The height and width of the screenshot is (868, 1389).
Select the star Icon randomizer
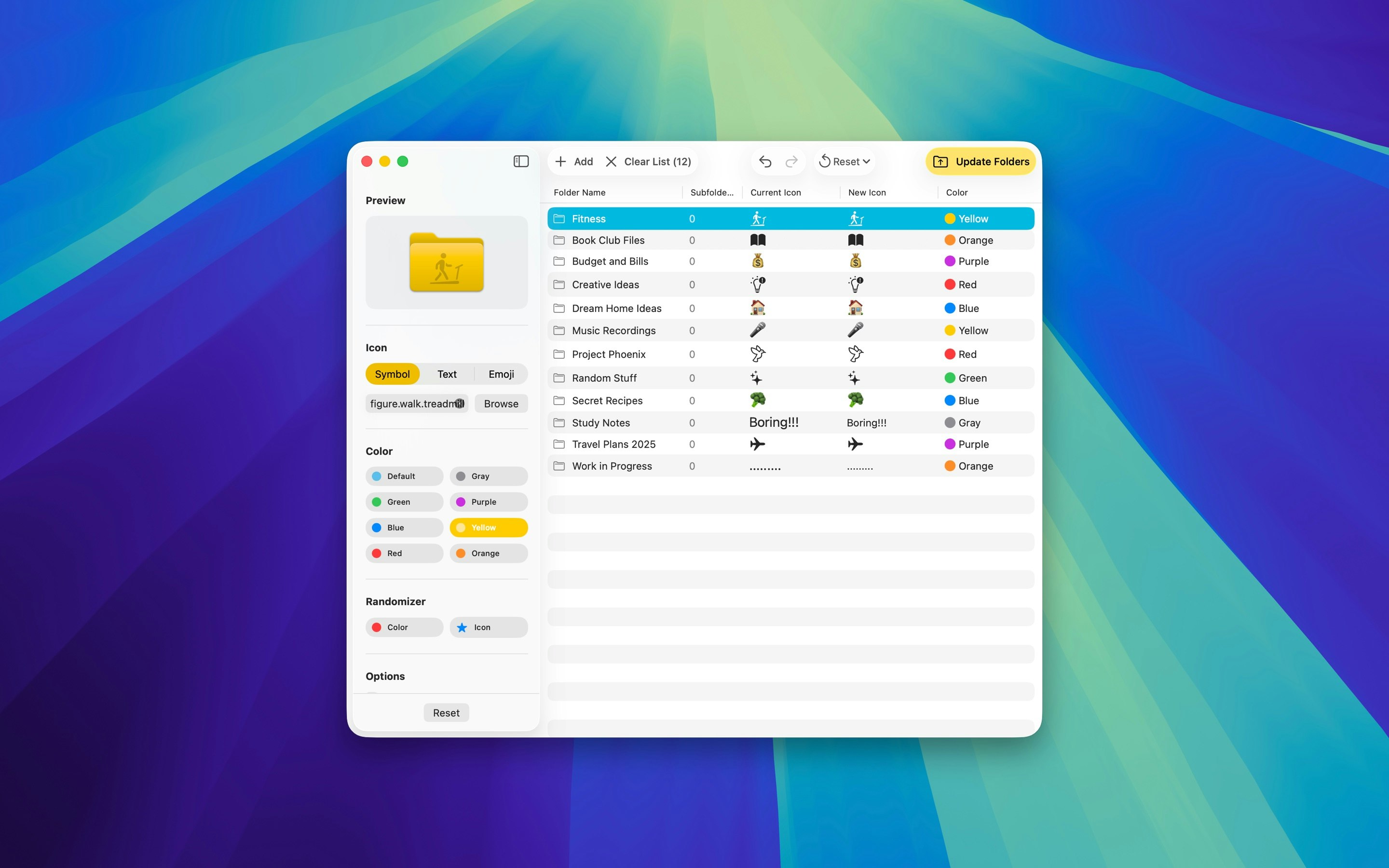point(488,627)
